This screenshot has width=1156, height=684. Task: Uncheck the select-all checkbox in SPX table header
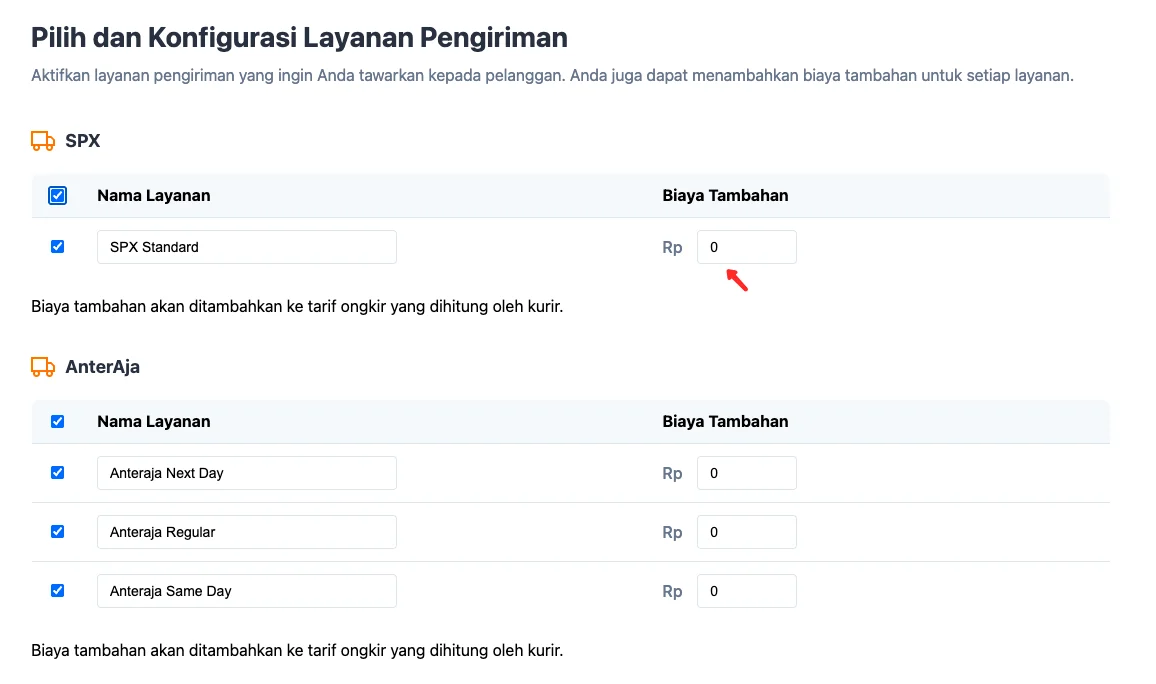point(57,195)
